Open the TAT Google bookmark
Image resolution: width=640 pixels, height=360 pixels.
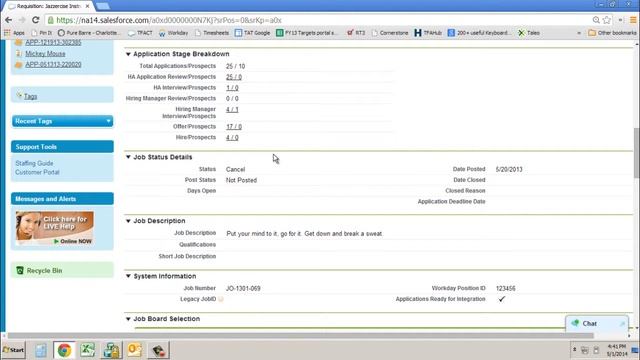(252, 33)
